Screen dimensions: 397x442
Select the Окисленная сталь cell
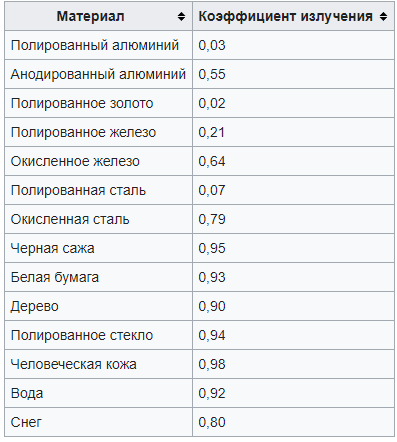coord(98,219)
